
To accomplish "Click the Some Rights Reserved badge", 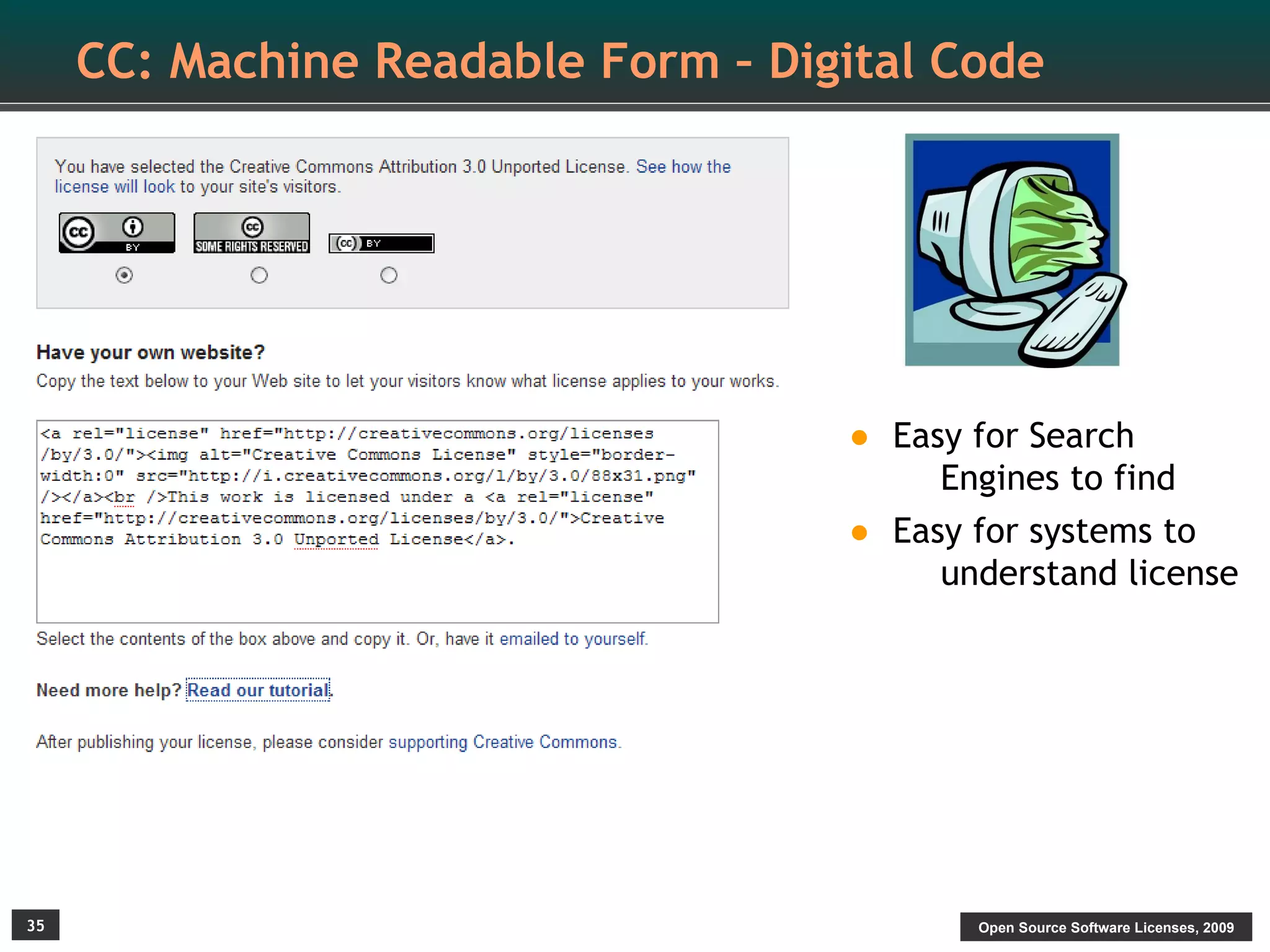I will point(251,232).
